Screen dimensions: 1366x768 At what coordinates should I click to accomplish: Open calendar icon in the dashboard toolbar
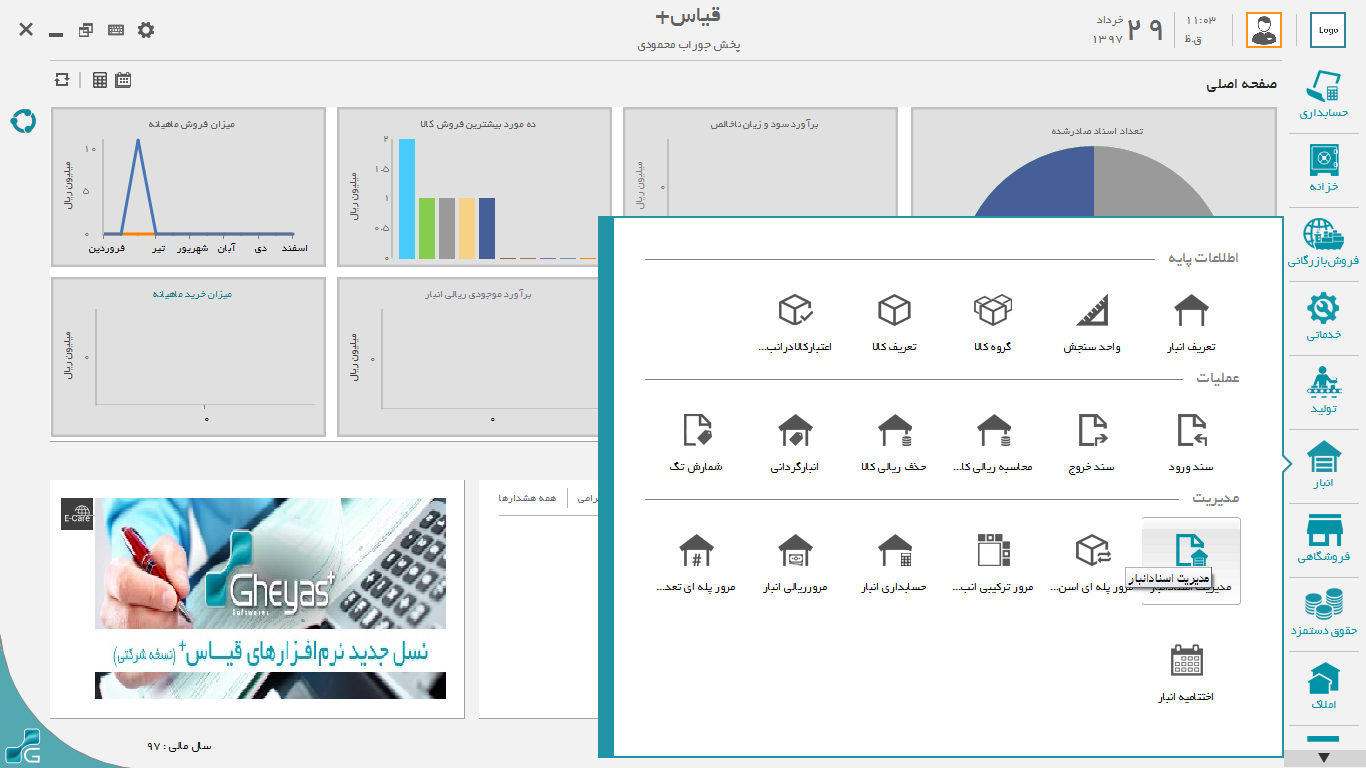point(123,80)
